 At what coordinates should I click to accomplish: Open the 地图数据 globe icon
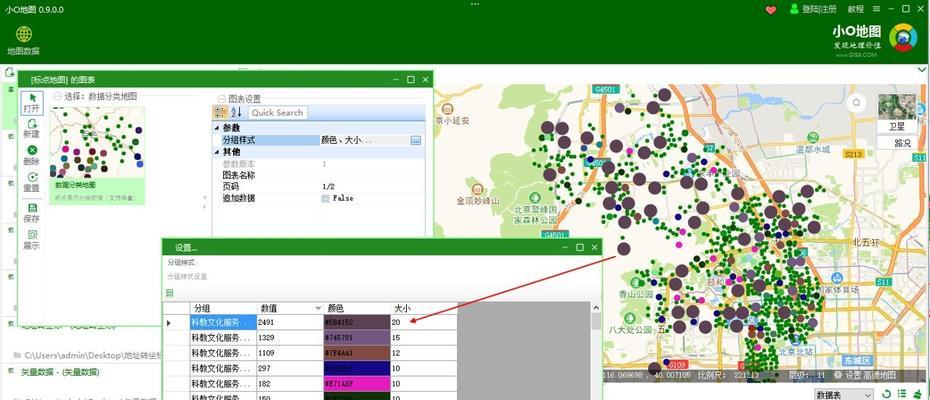click(24, 34)
